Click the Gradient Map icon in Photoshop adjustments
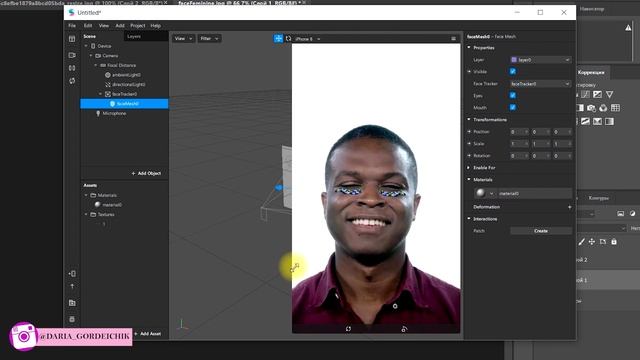640x360 pixels. (609, 122)
